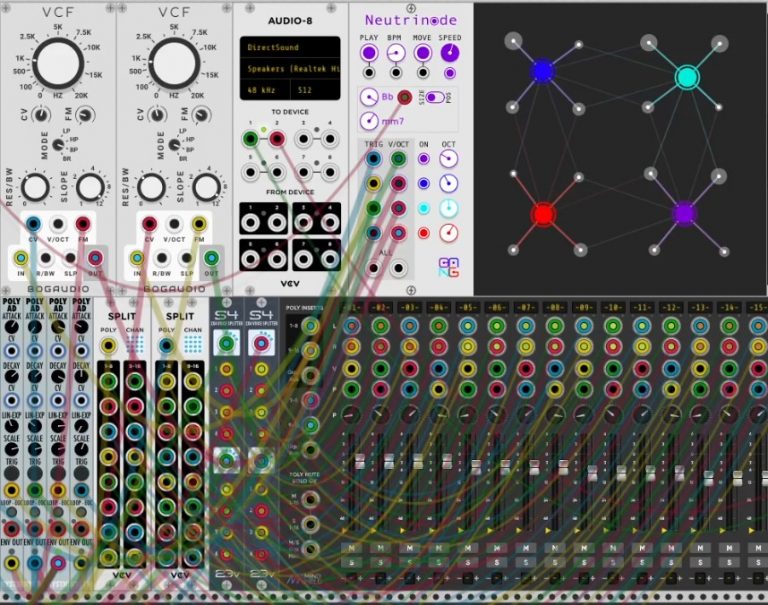Click AUDIO-8 To Device jack 4
Screen dimensions: 768x605
[330, 139]
